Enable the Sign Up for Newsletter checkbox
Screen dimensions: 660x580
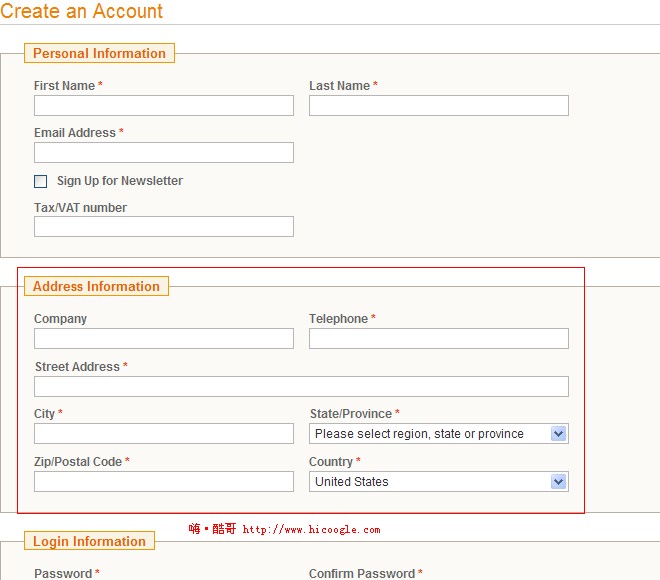[41, 182]
